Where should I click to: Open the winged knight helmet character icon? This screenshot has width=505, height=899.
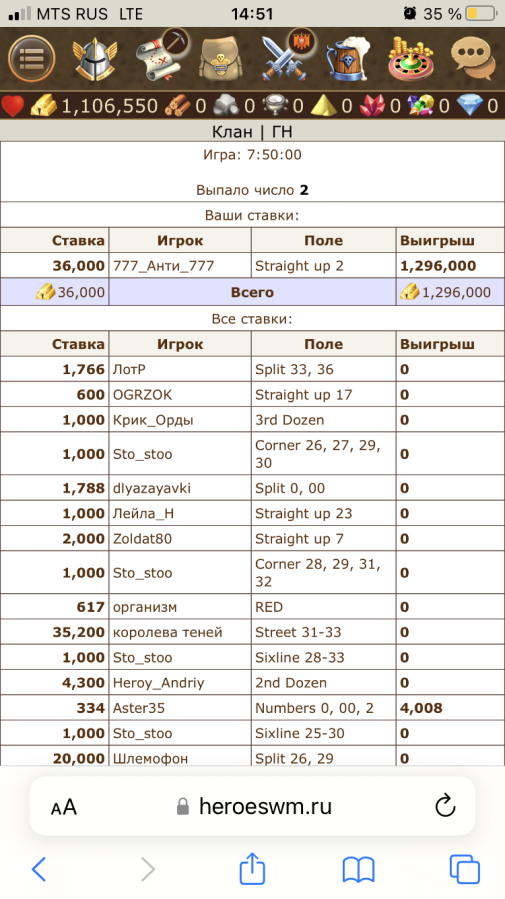pyautogui.click(x=94, y=58)
